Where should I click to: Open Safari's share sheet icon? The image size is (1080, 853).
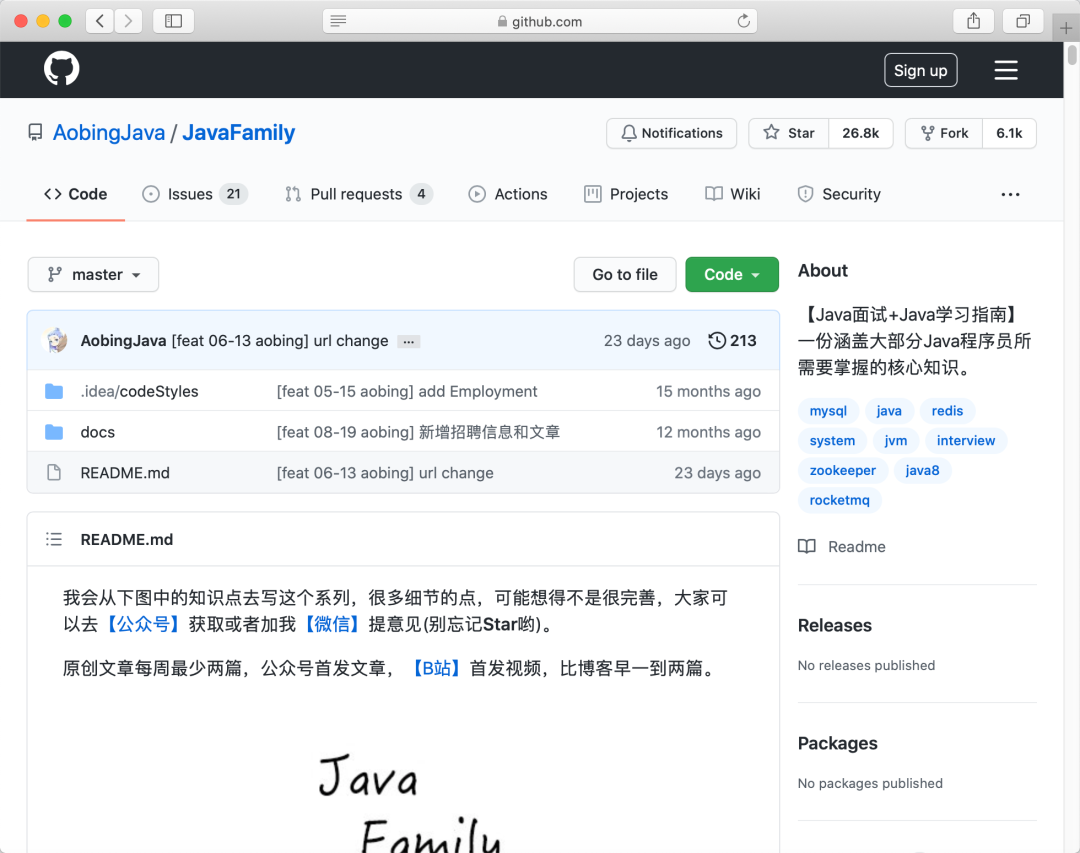coord(973,21)
